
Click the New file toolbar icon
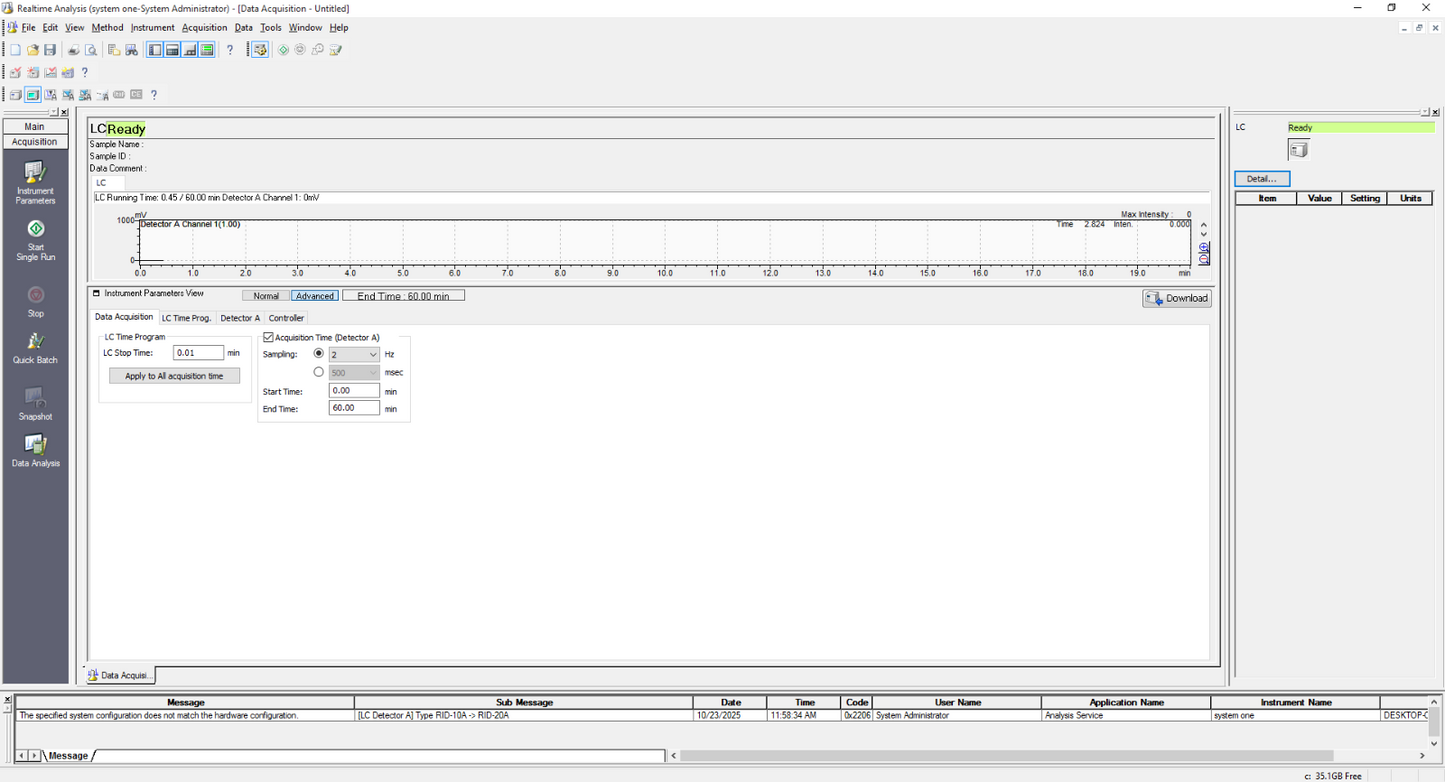click(x=15, y=50)
